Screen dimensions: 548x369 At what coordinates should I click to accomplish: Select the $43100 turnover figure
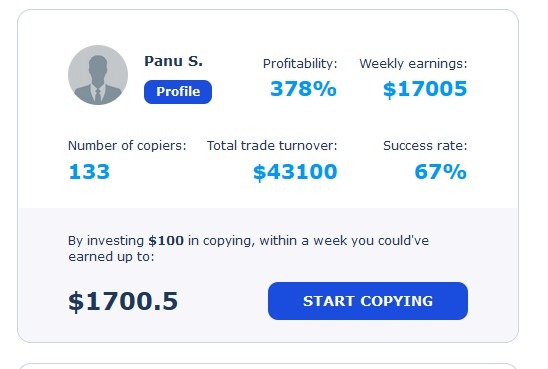tap(295, 172)
